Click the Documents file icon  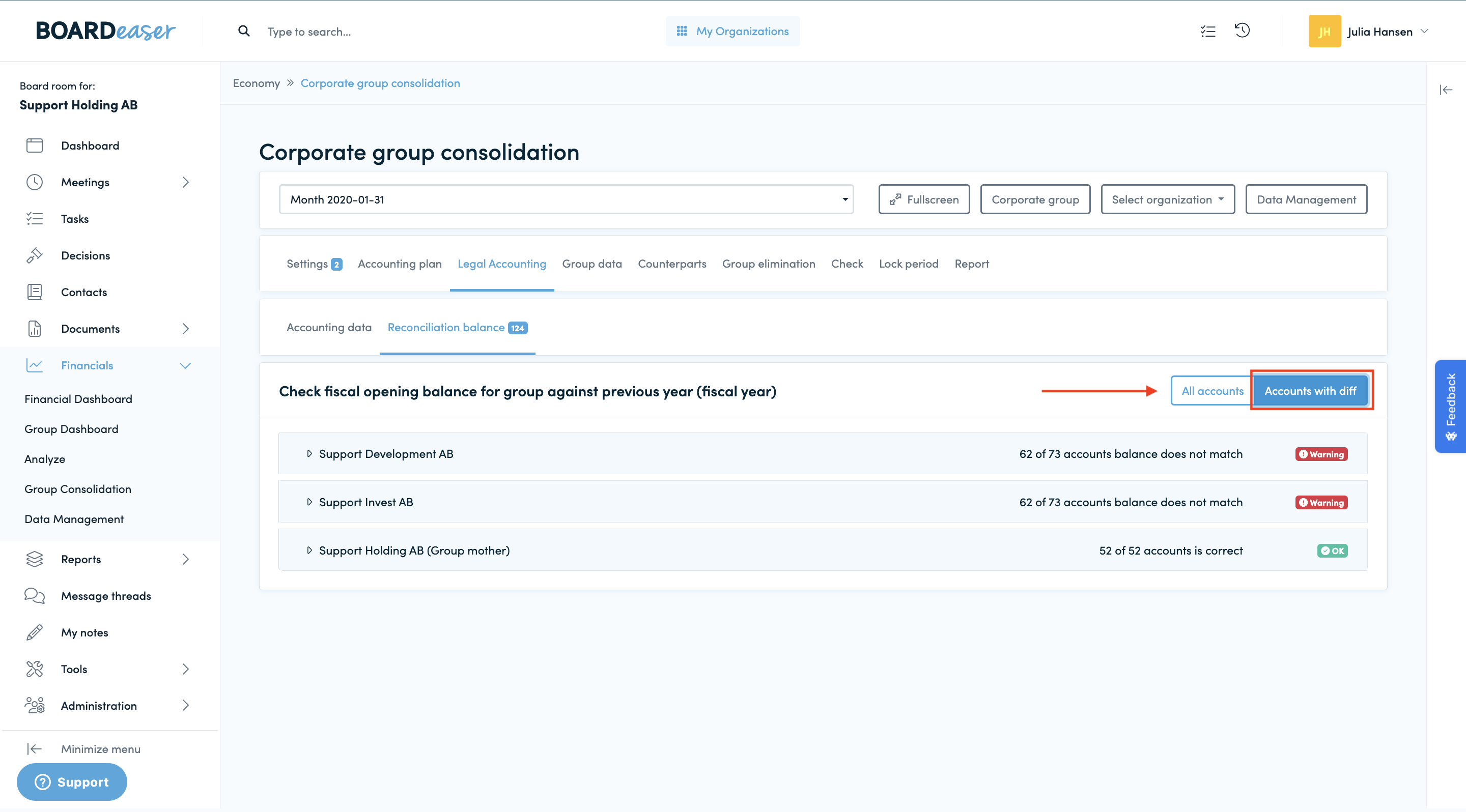click(34, 329)
